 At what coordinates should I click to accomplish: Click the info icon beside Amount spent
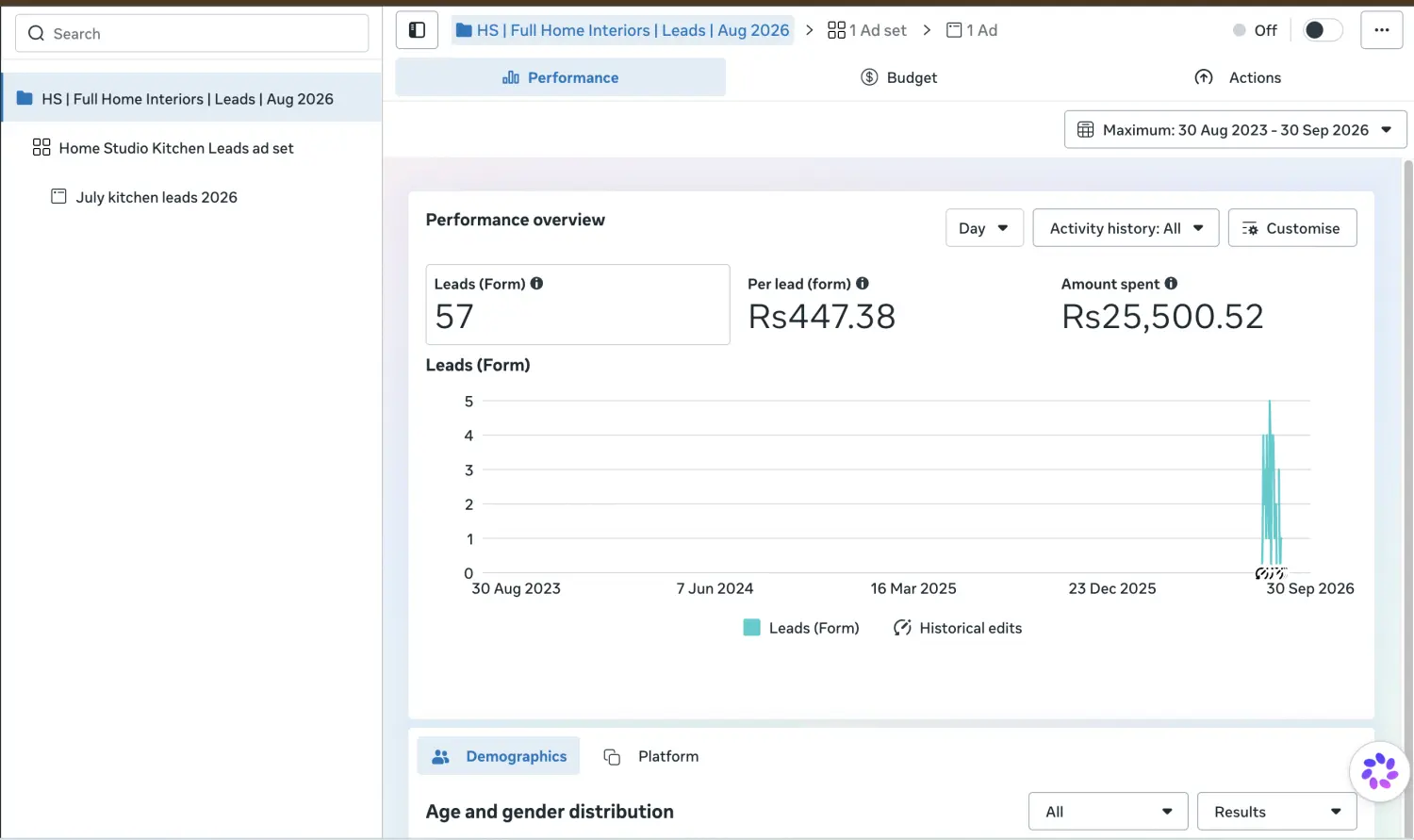tap(1171, 283)
